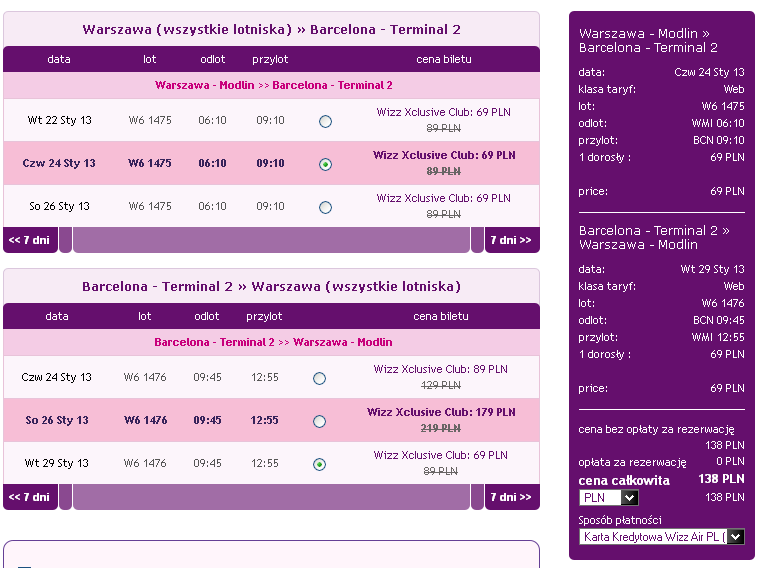757x568 pixels.
Task: Select the Czw 24 Sty 13 return flight radio
Action: click(x=319, y=378)
